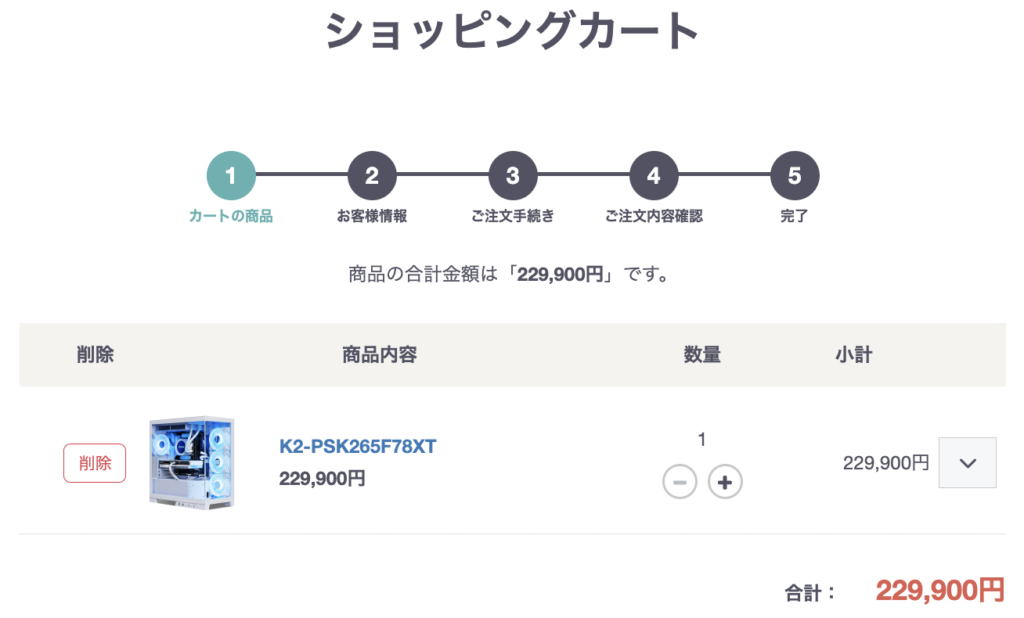The height and width of the screenshot is (618, 1024).
Task: Select the カートの商品 step label
Action: coord(231,216)
